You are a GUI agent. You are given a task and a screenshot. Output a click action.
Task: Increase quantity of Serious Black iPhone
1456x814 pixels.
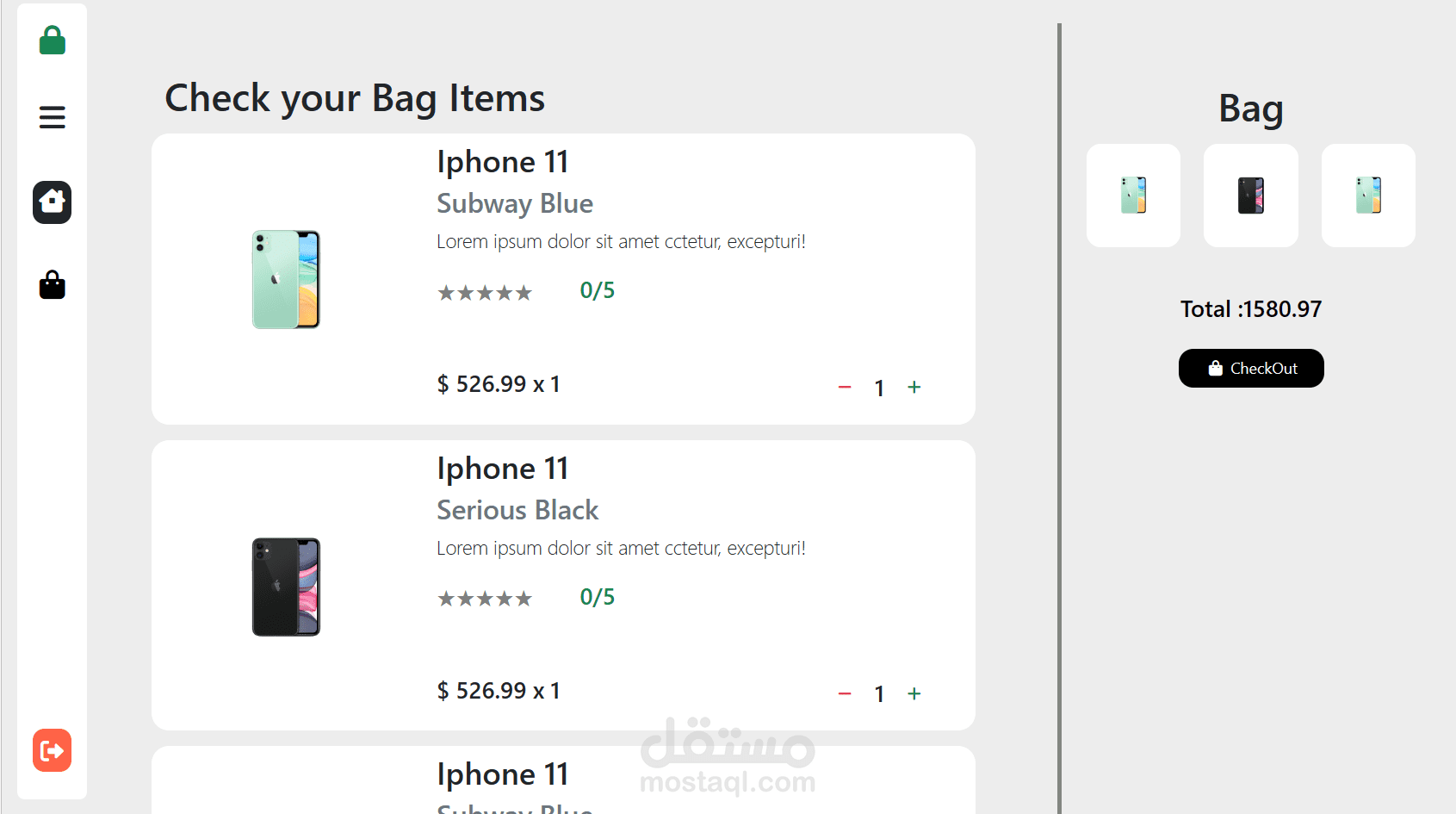coord(914,693)
